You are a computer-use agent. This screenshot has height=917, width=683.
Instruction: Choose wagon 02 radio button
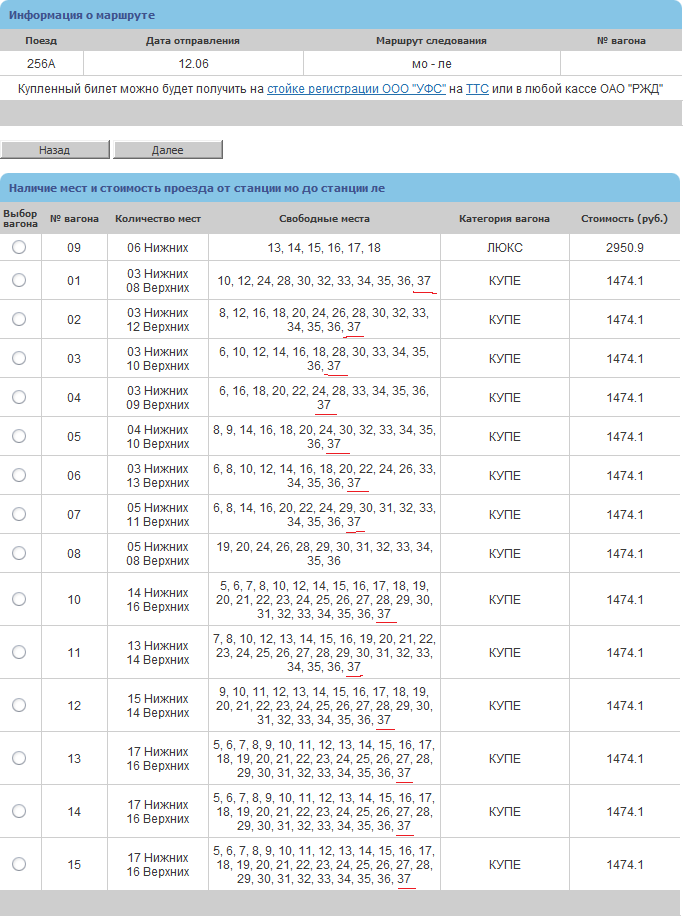[x=19, y=319]
